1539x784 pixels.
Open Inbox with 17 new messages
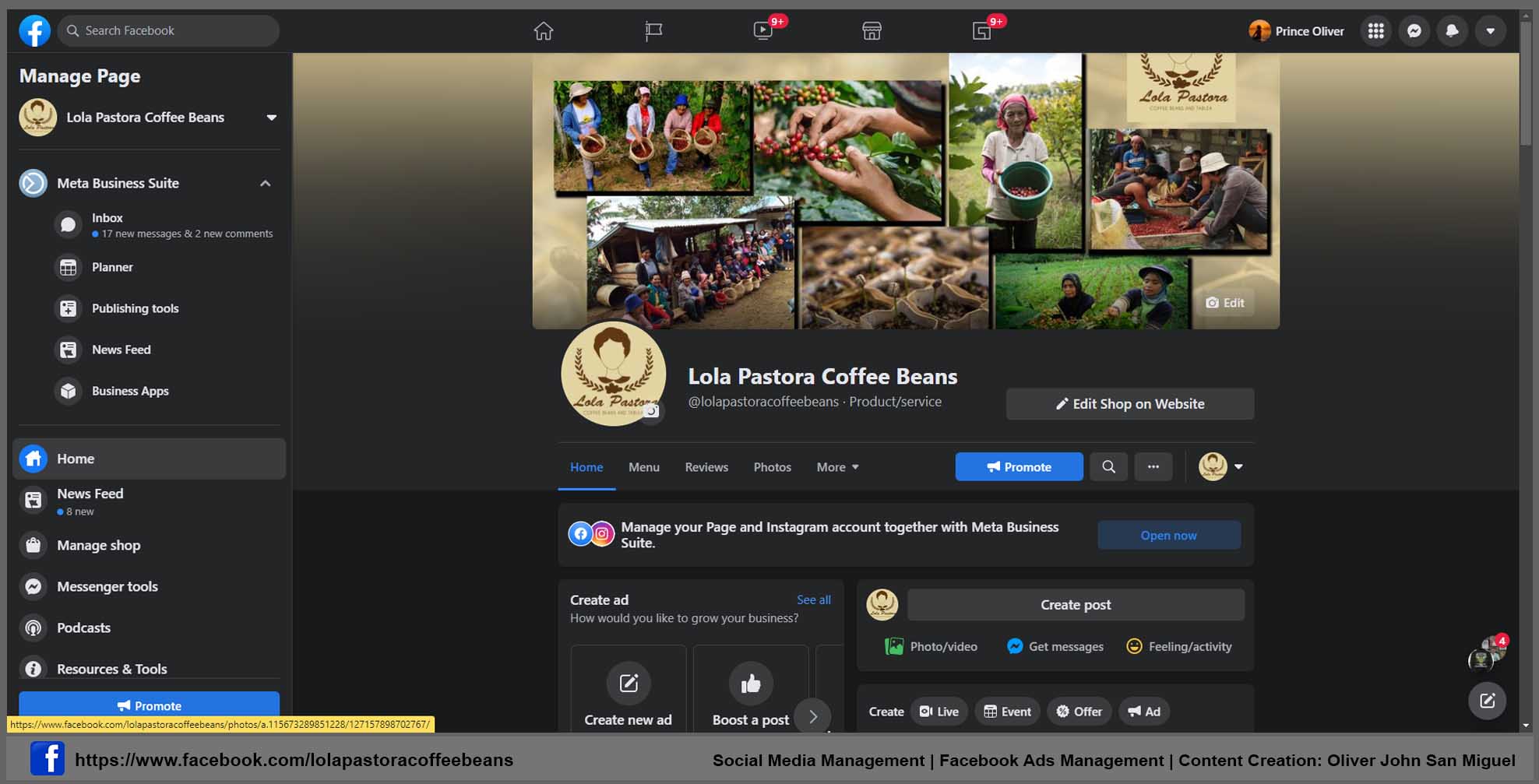pos(164,225)
